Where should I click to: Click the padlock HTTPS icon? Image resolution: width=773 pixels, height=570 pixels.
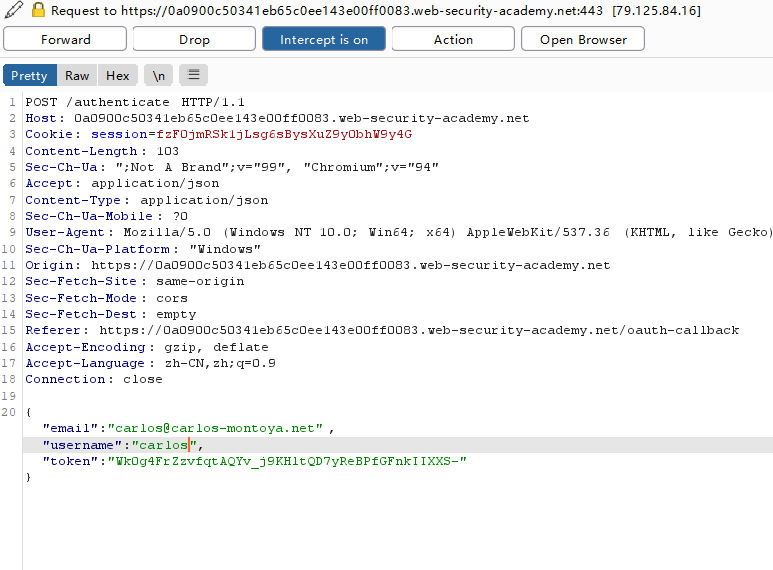pyautogui.click(x=38, y=10)
